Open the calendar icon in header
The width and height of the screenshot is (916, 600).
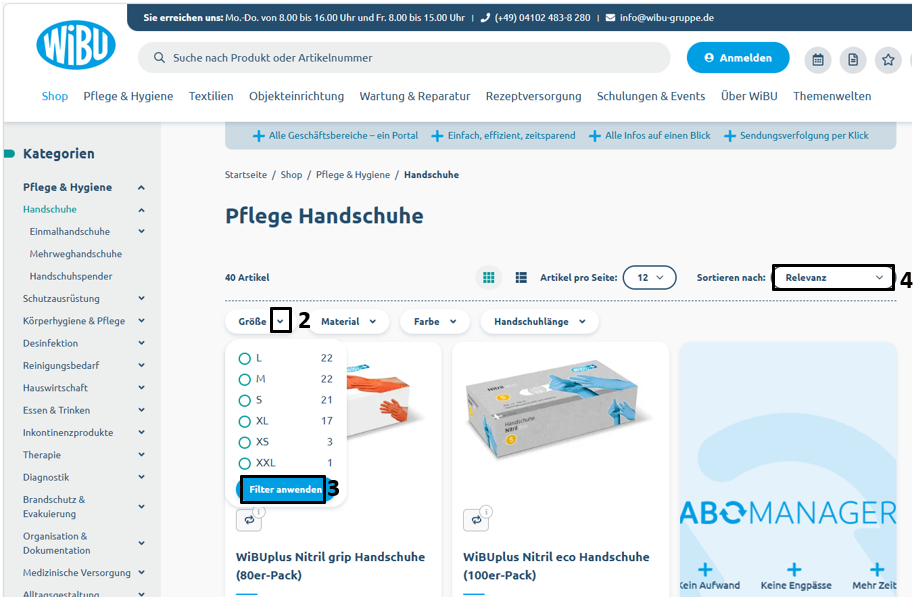pyautogui.click(x=818, y=60)
